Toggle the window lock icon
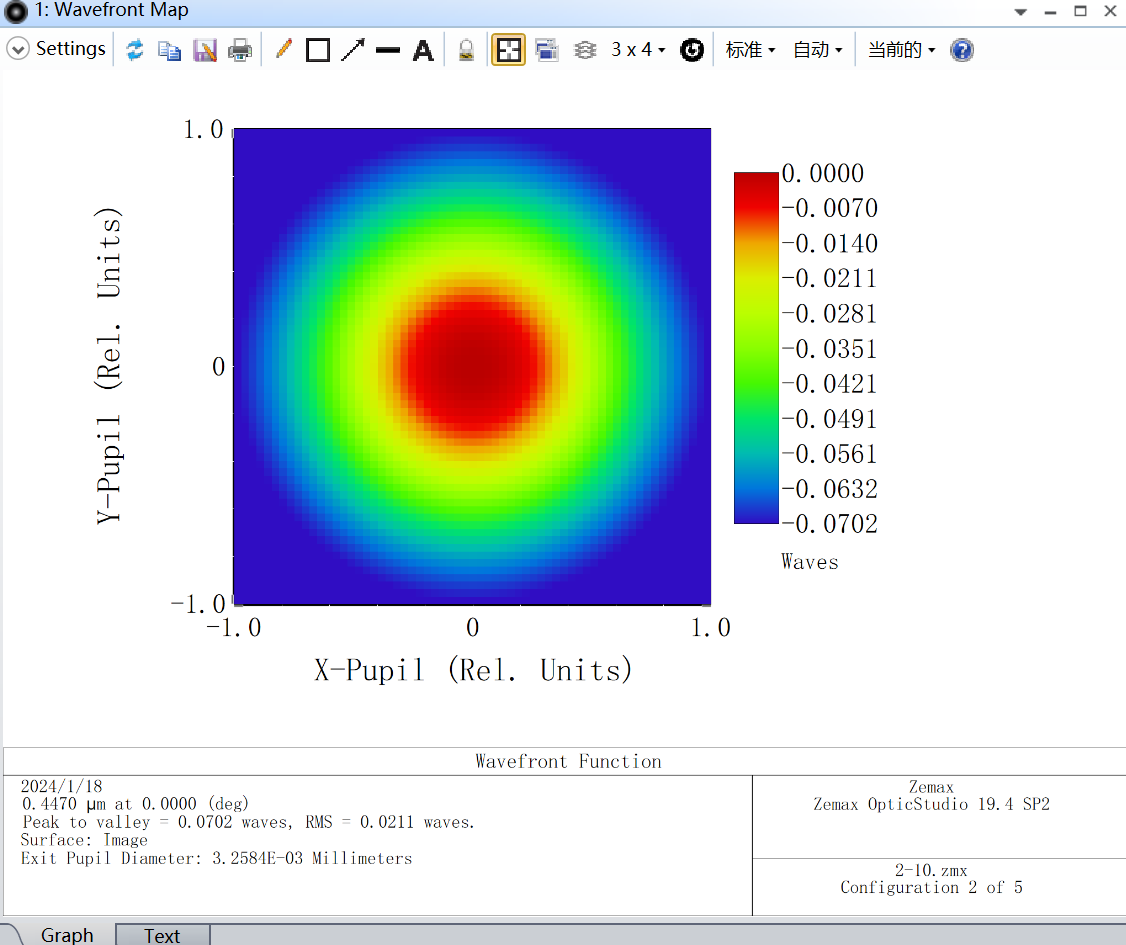 [x=466, y=50]
